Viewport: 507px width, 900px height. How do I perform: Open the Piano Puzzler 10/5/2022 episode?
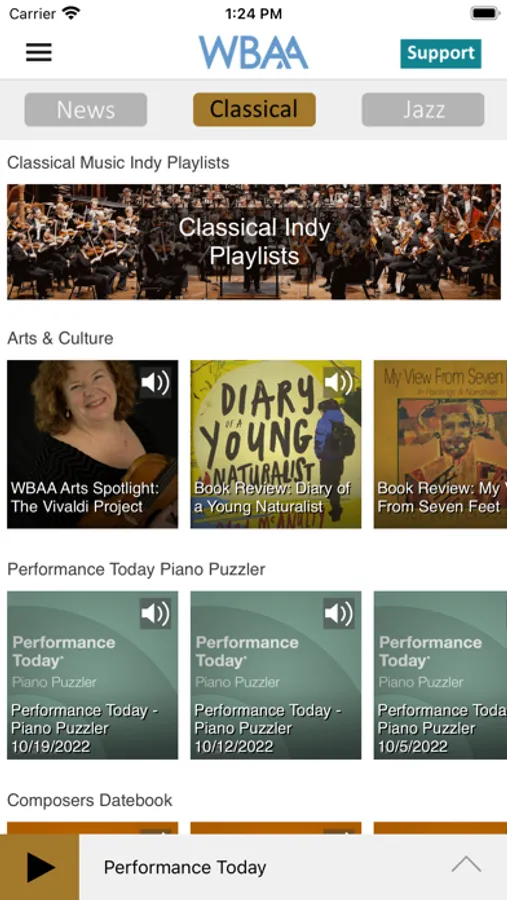coord(440,675)
